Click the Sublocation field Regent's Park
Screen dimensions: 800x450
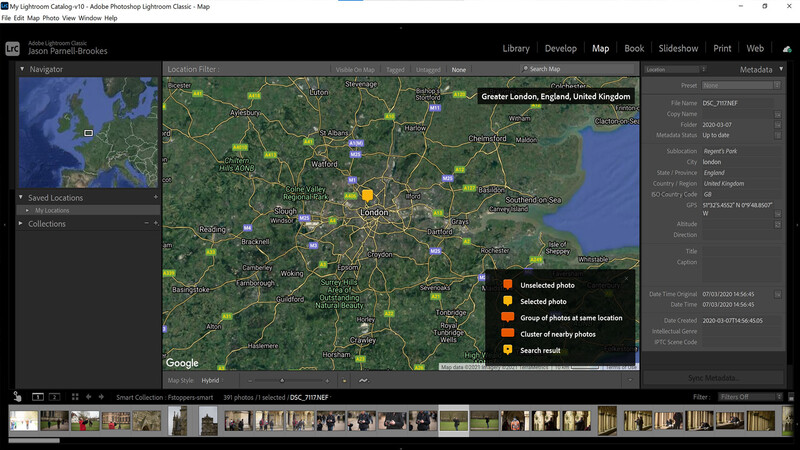[741, 151]
